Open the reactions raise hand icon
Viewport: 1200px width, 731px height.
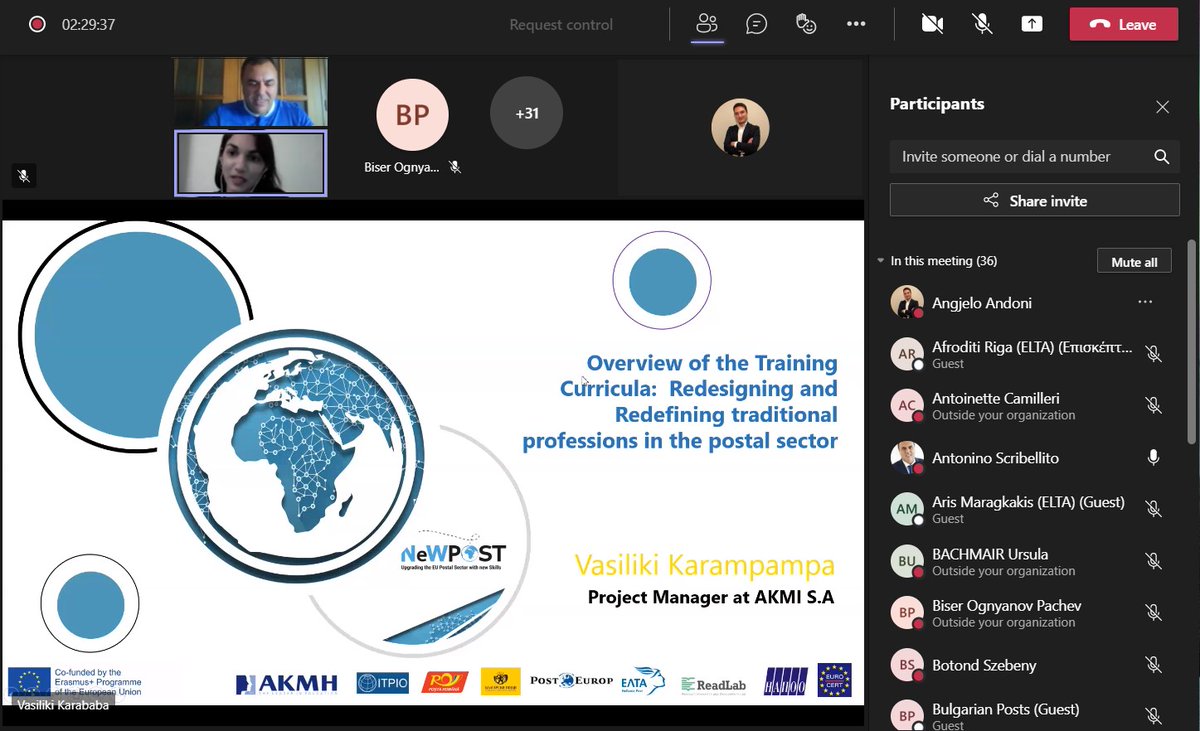[806, 24]
